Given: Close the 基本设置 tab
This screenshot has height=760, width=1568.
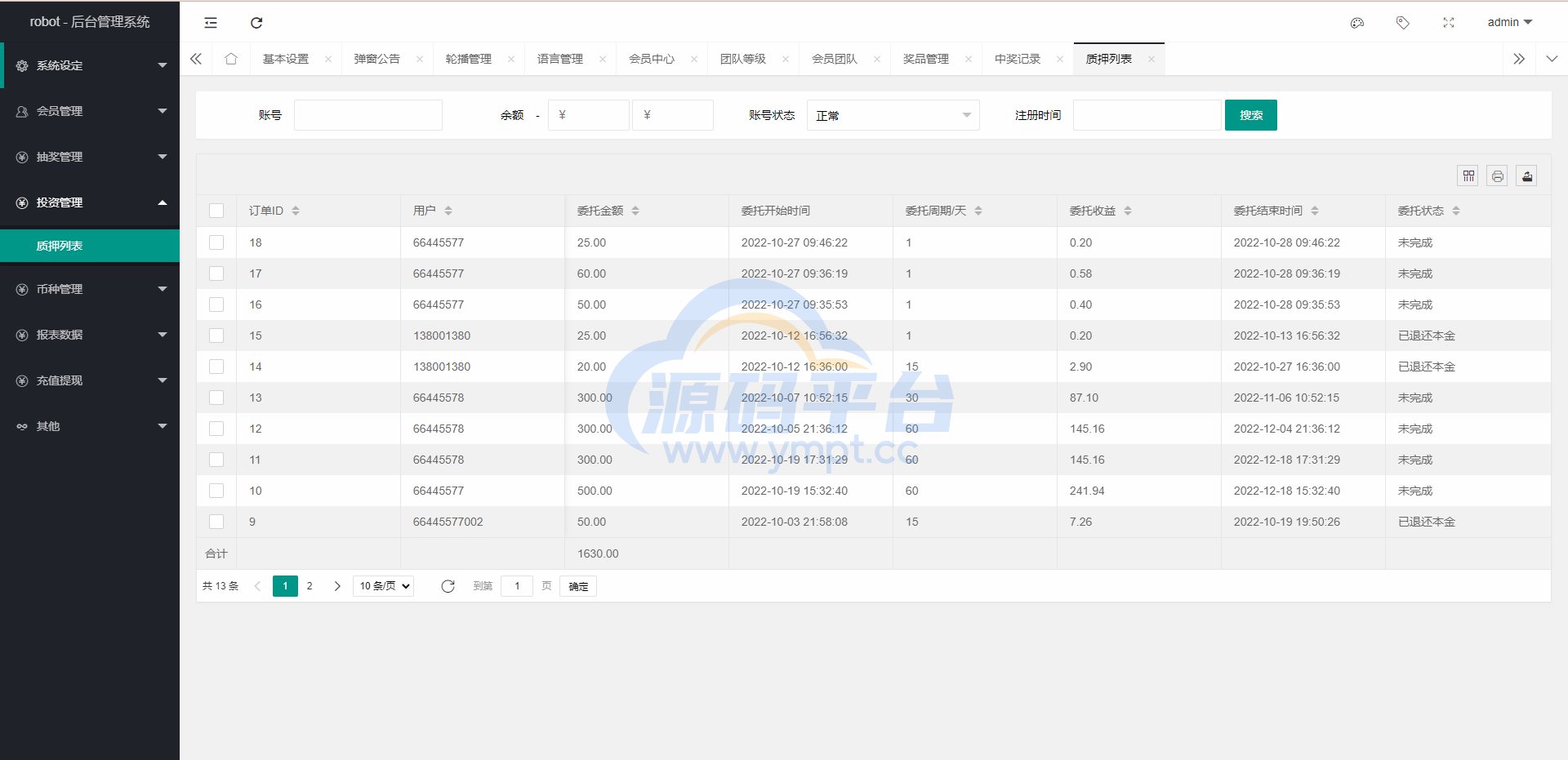Looking at the screenshot, I should click(328, 59).
